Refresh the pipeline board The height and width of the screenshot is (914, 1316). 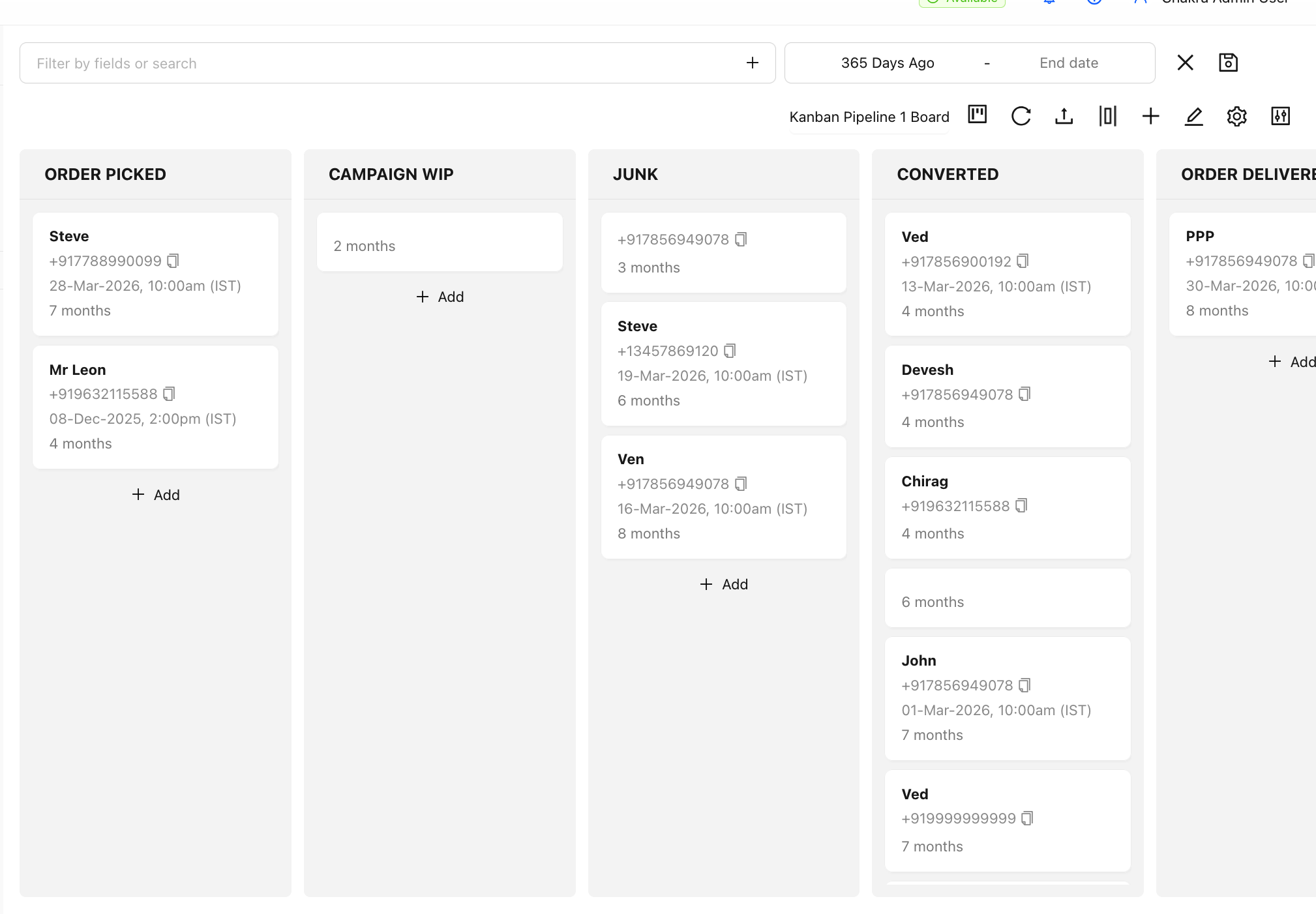click(x=1021, y=116)
